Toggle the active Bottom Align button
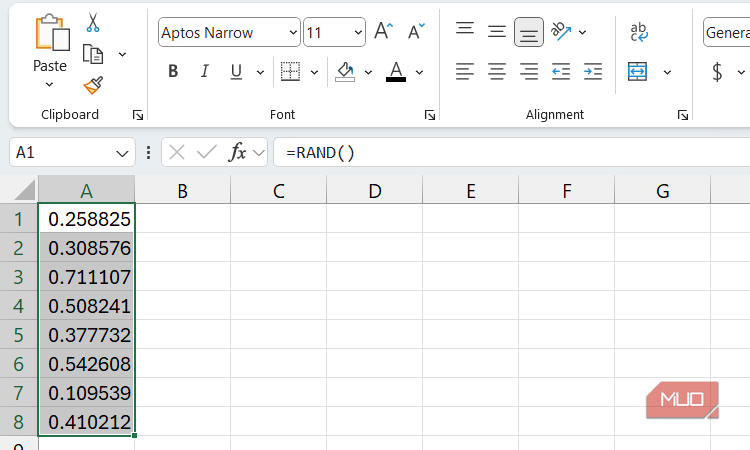The height and width of the screenshot is (450, 750). (529, 32)
